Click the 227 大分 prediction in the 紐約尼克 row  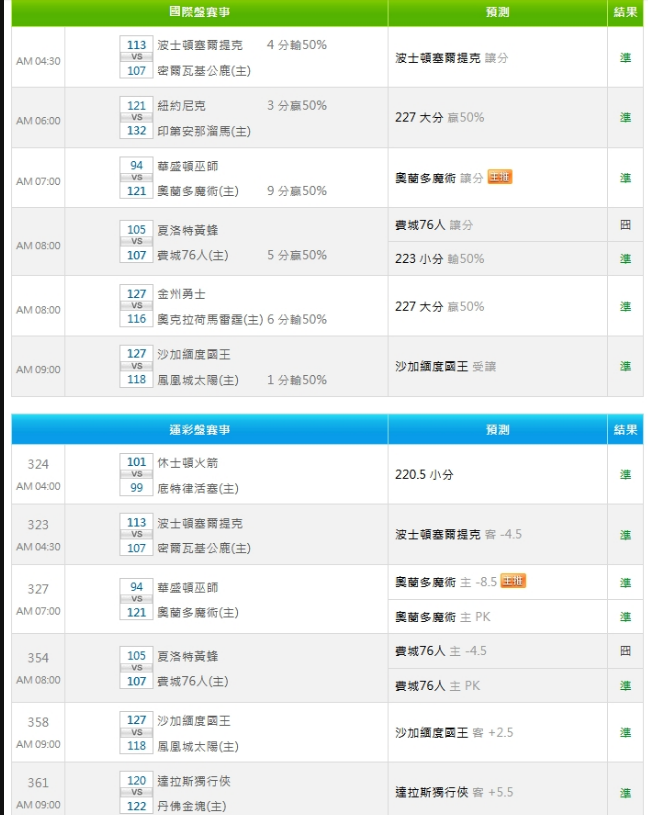(x=439, y=117)
